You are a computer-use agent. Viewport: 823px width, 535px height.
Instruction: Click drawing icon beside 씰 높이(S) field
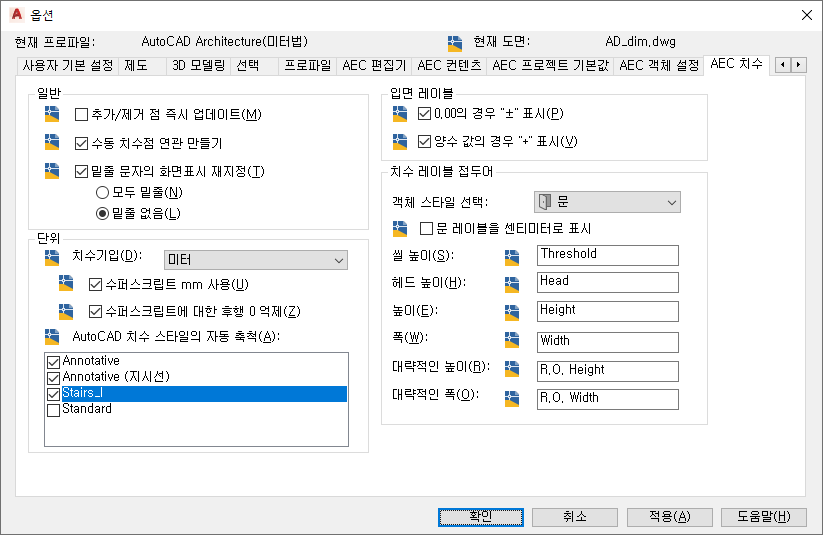click(512, 257)
